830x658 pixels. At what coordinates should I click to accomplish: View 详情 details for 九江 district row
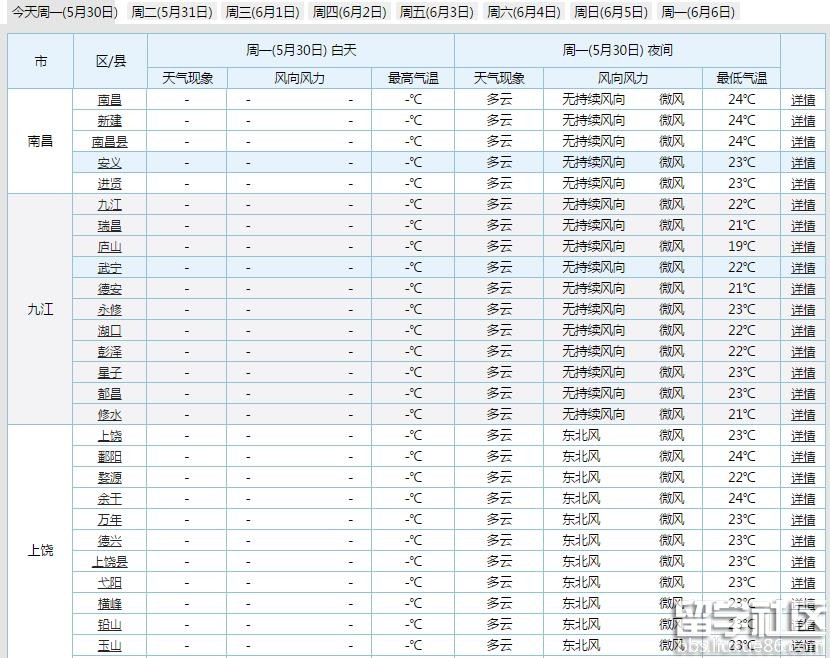click(803, 205)
